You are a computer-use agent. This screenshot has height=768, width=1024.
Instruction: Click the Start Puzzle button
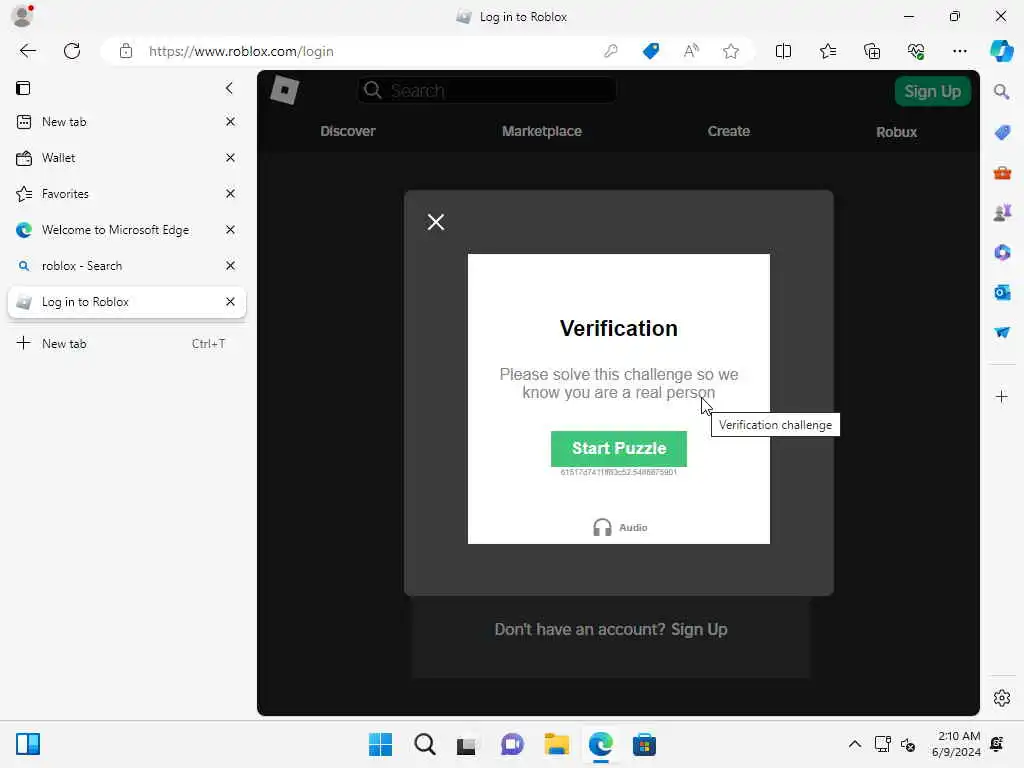point(618,449)
